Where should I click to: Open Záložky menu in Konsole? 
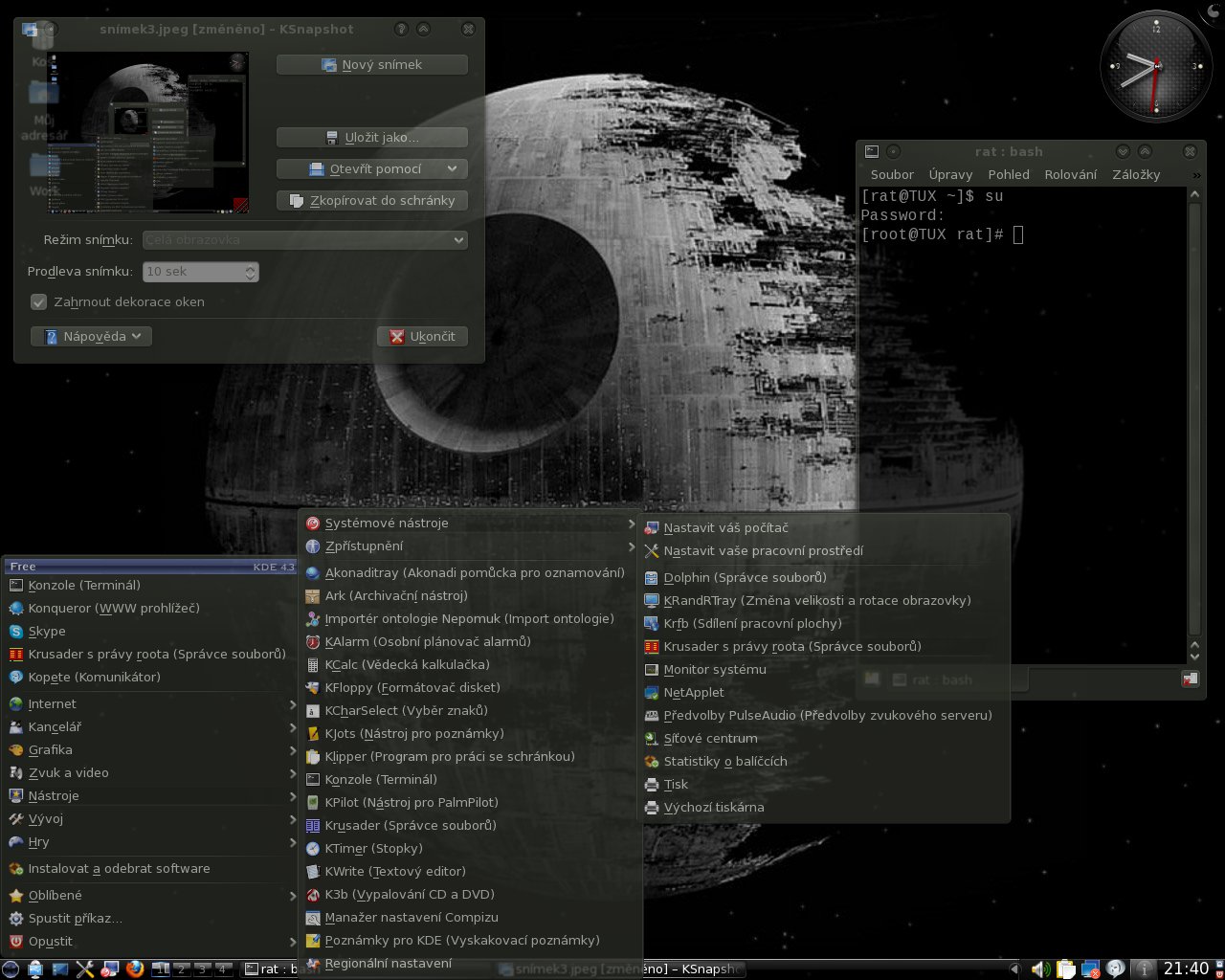coord(1135,174)
